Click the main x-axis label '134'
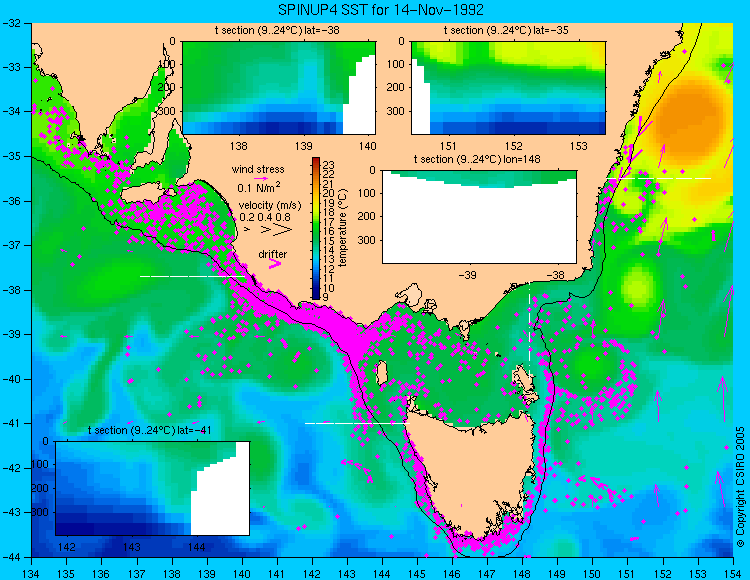750x580 pixels. [32, 573]
